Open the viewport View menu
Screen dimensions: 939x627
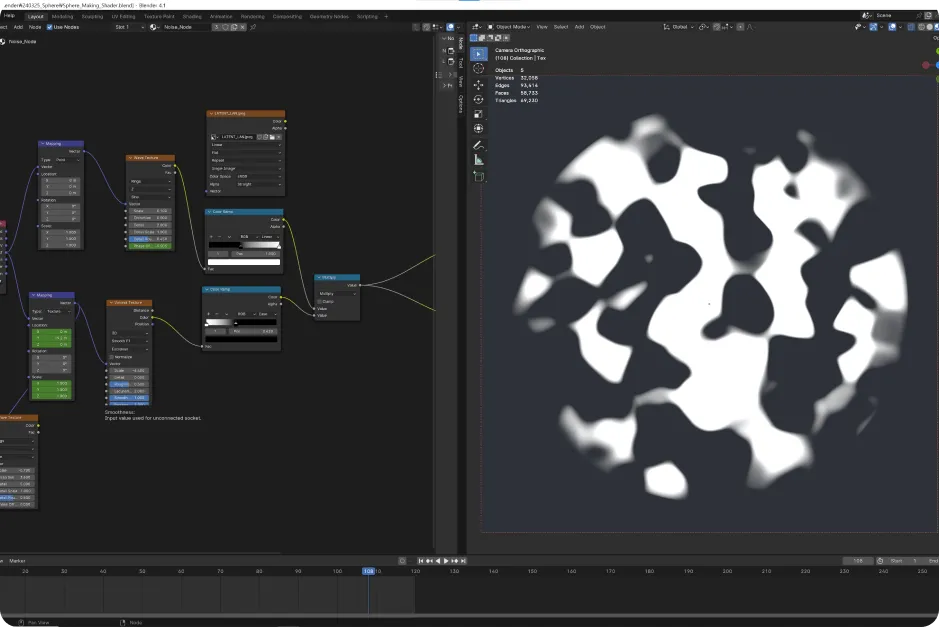pos(542,27)
